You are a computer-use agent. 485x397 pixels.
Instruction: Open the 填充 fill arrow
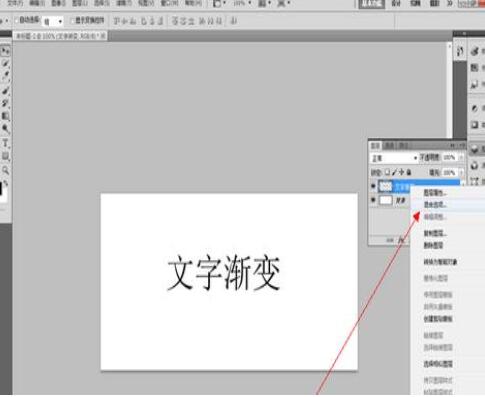(x=461, y=173)
